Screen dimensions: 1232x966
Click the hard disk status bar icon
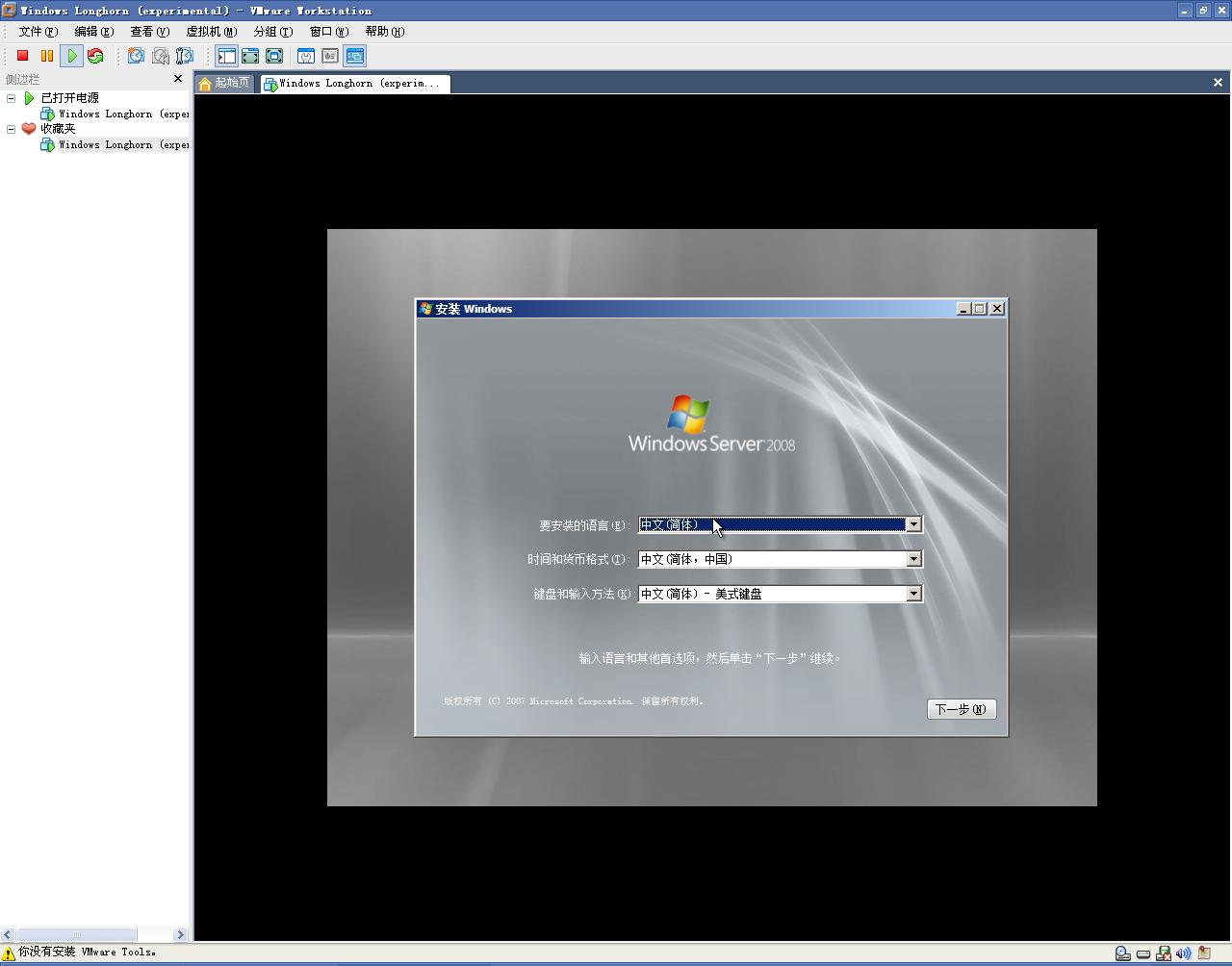1143,953
